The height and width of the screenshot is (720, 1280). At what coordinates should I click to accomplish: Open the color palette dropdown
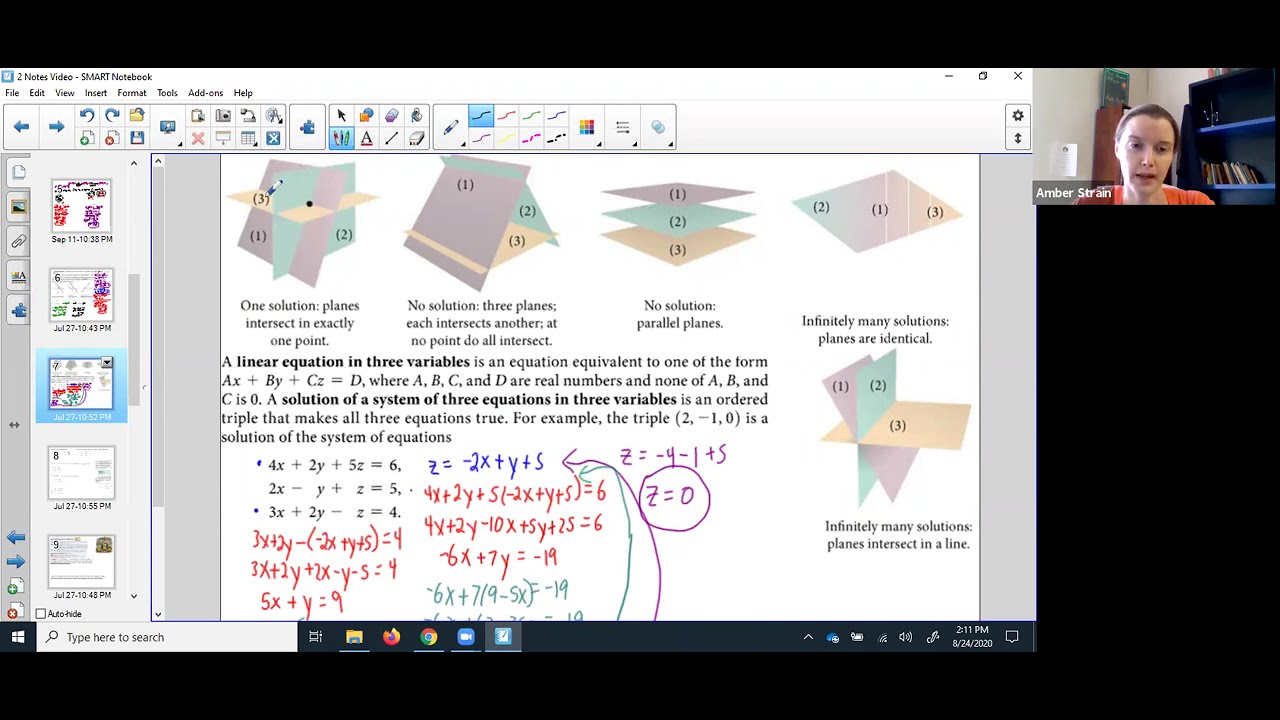[587, 127]
